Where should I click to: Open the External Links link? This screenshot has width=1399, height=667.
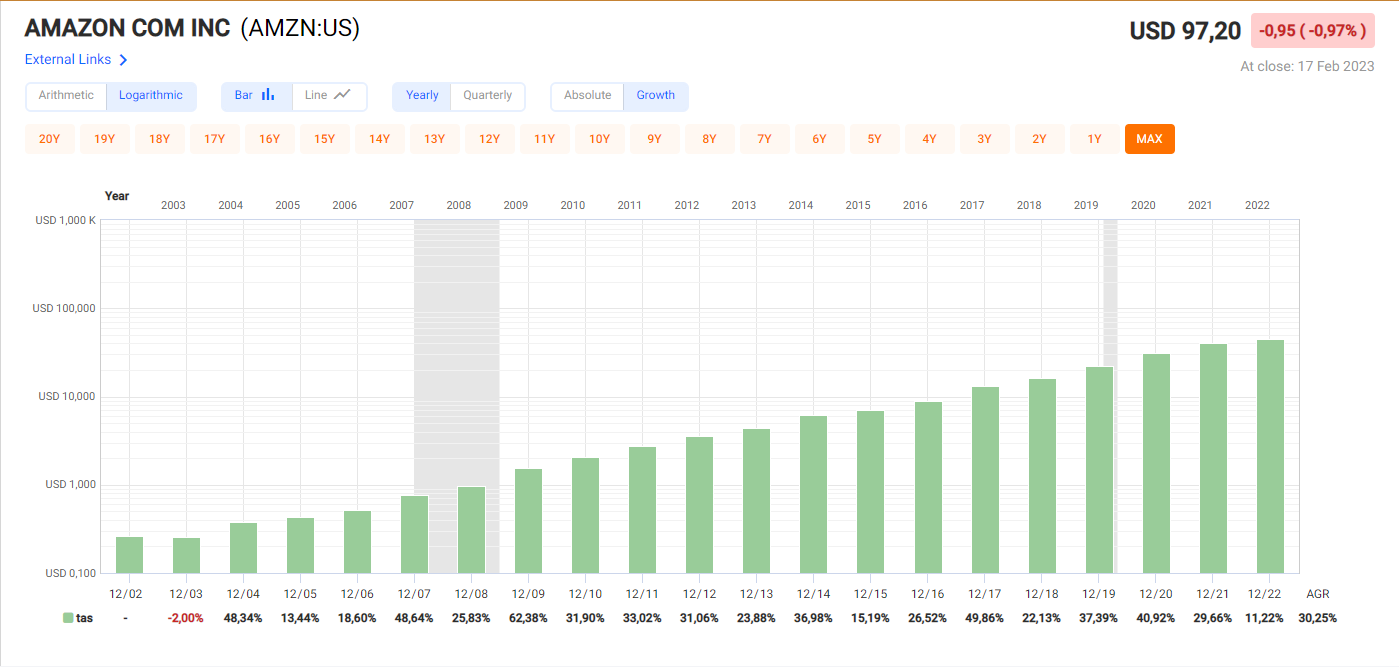tap(68, 60)
